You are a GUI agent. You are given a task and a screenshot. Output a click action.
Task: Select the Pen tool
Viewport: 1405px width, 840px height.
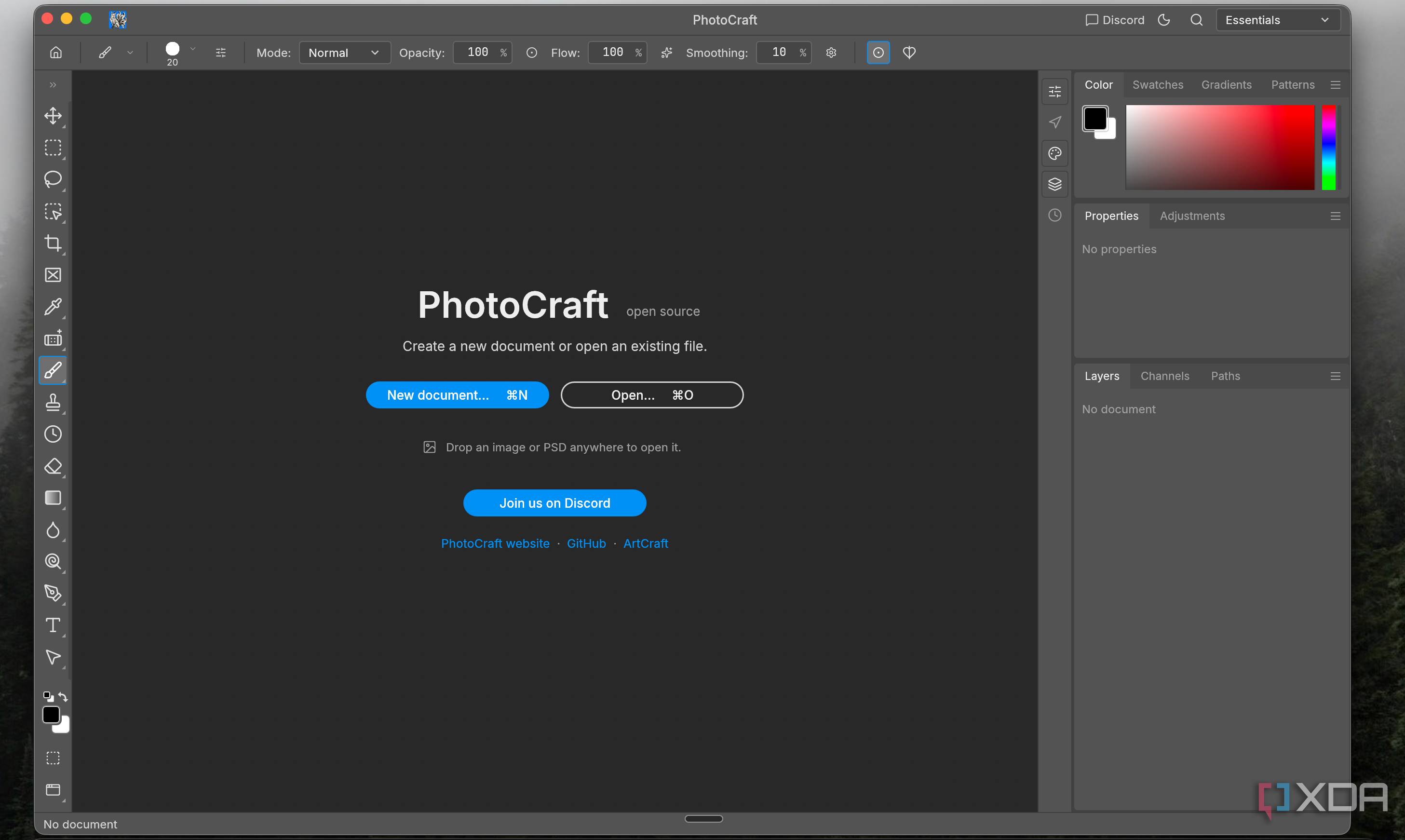point(53,593)
